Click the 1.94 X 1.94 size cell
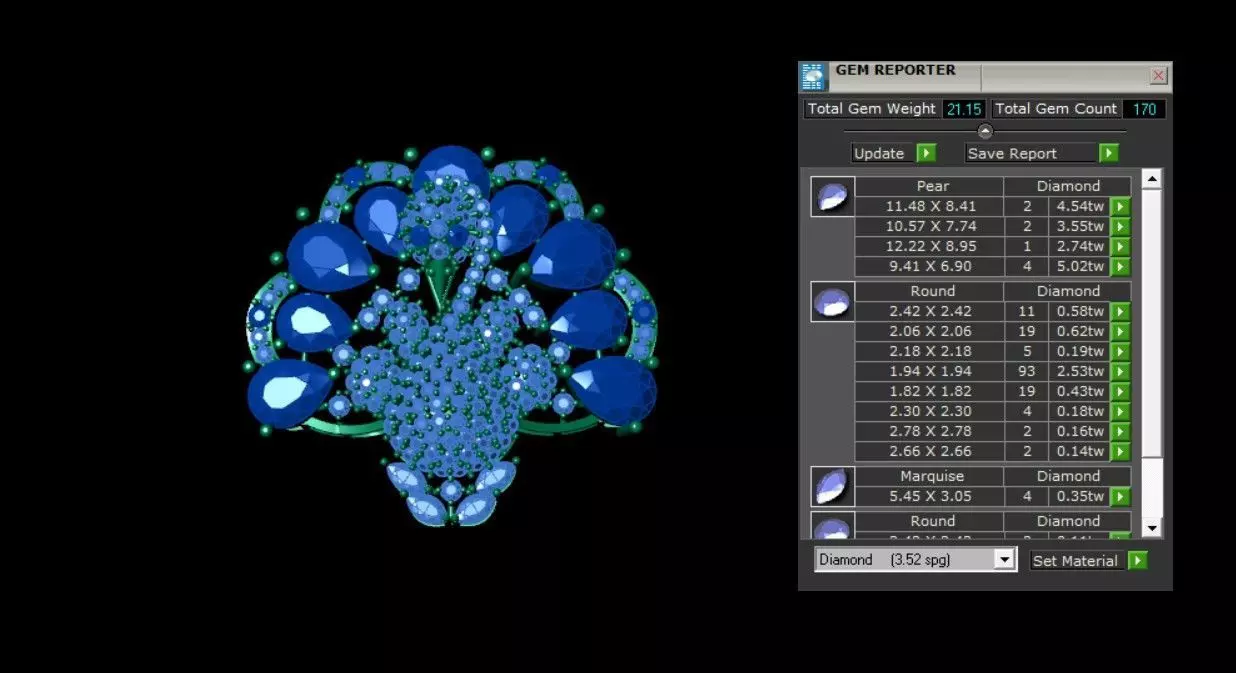The width and height of the screenshot is (1236, 673). click(932, 371)
